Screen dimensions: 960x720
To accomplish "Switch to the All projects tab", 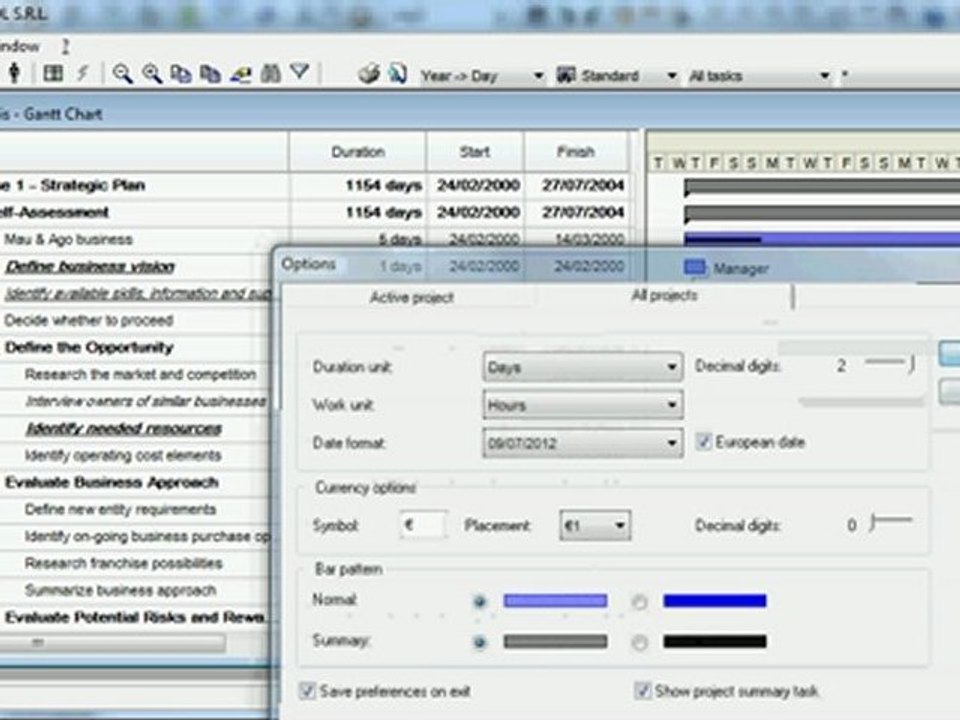I will [x=664, y=296].
